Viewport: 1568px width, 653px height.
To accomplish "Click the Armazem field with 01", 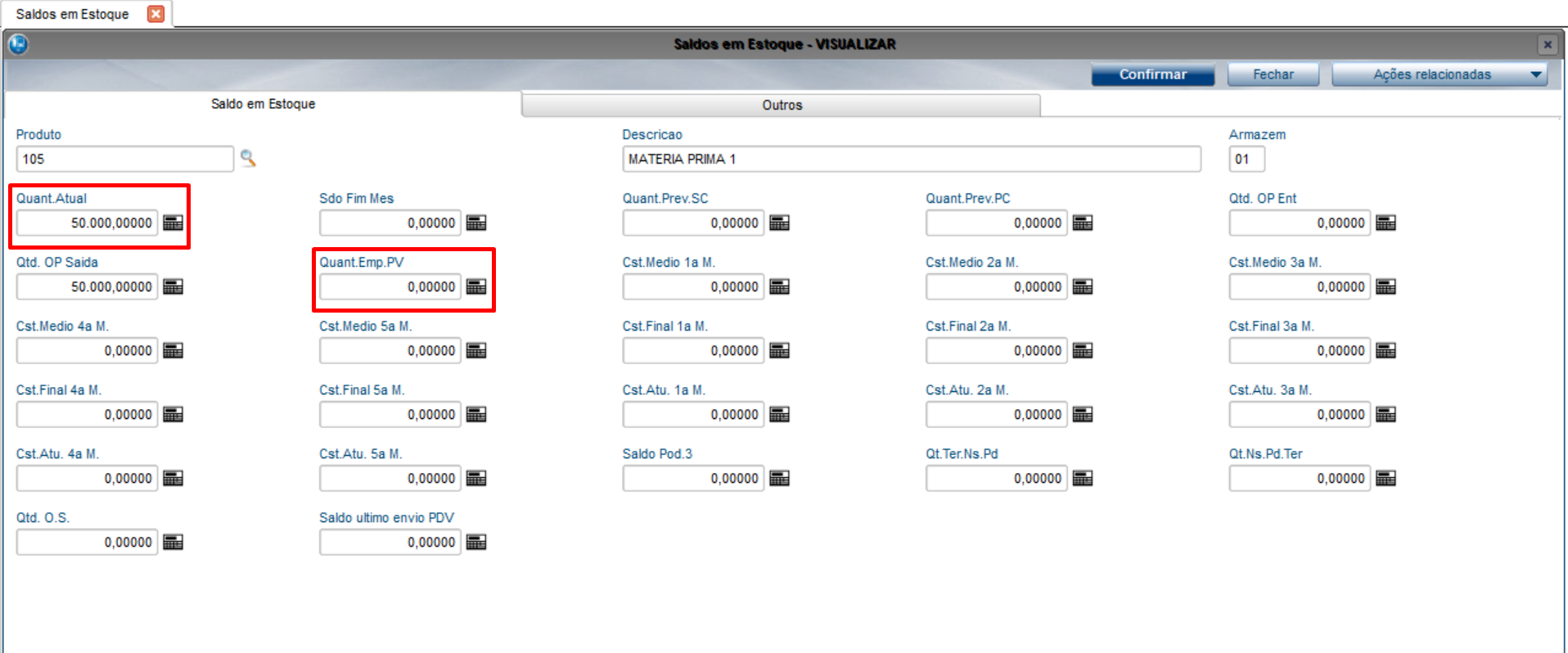I will coord(1246,159).
